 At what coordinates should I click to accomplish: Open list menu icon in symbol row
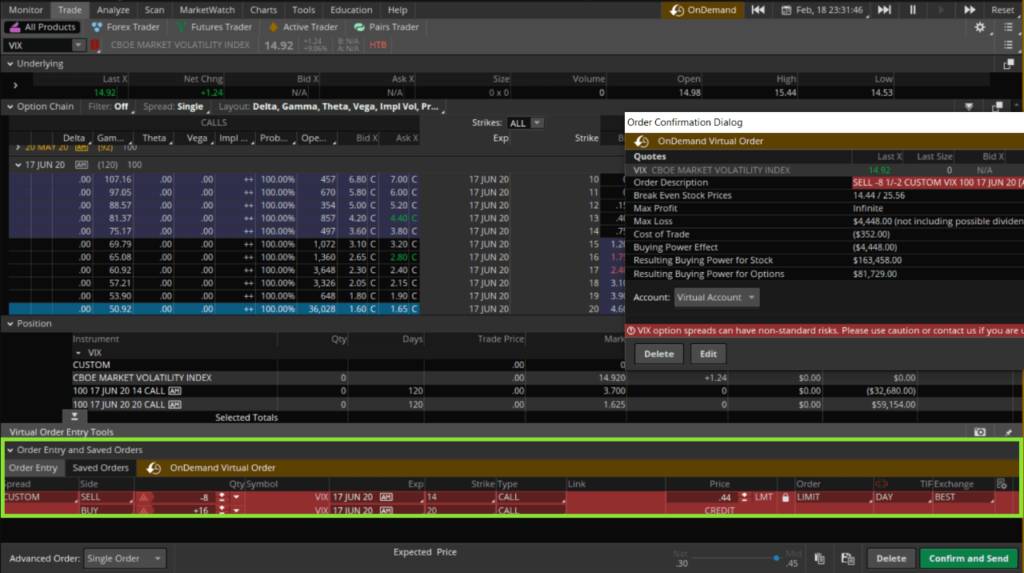coord(1008,45)
